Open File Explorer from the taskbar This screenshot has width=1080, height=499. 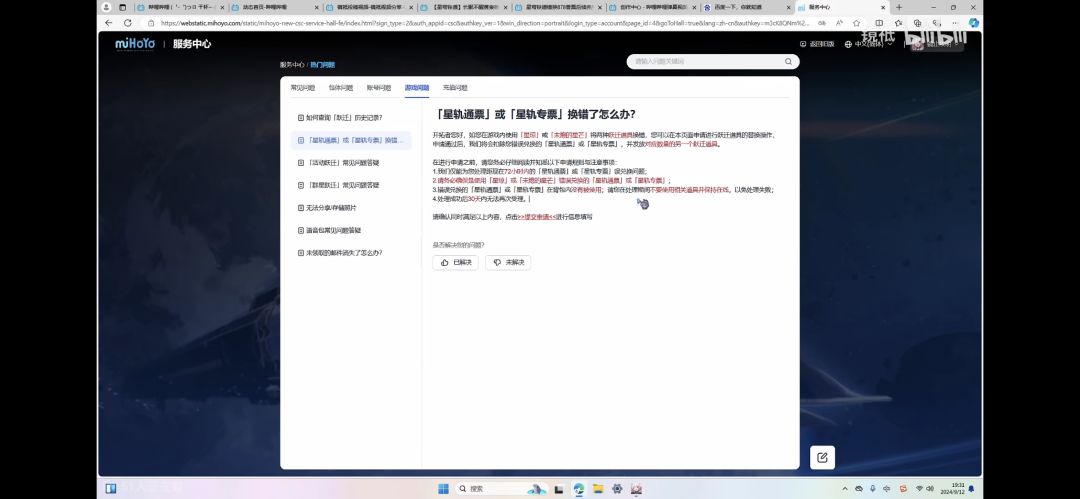pyautogui.click(x=598, y=489)
